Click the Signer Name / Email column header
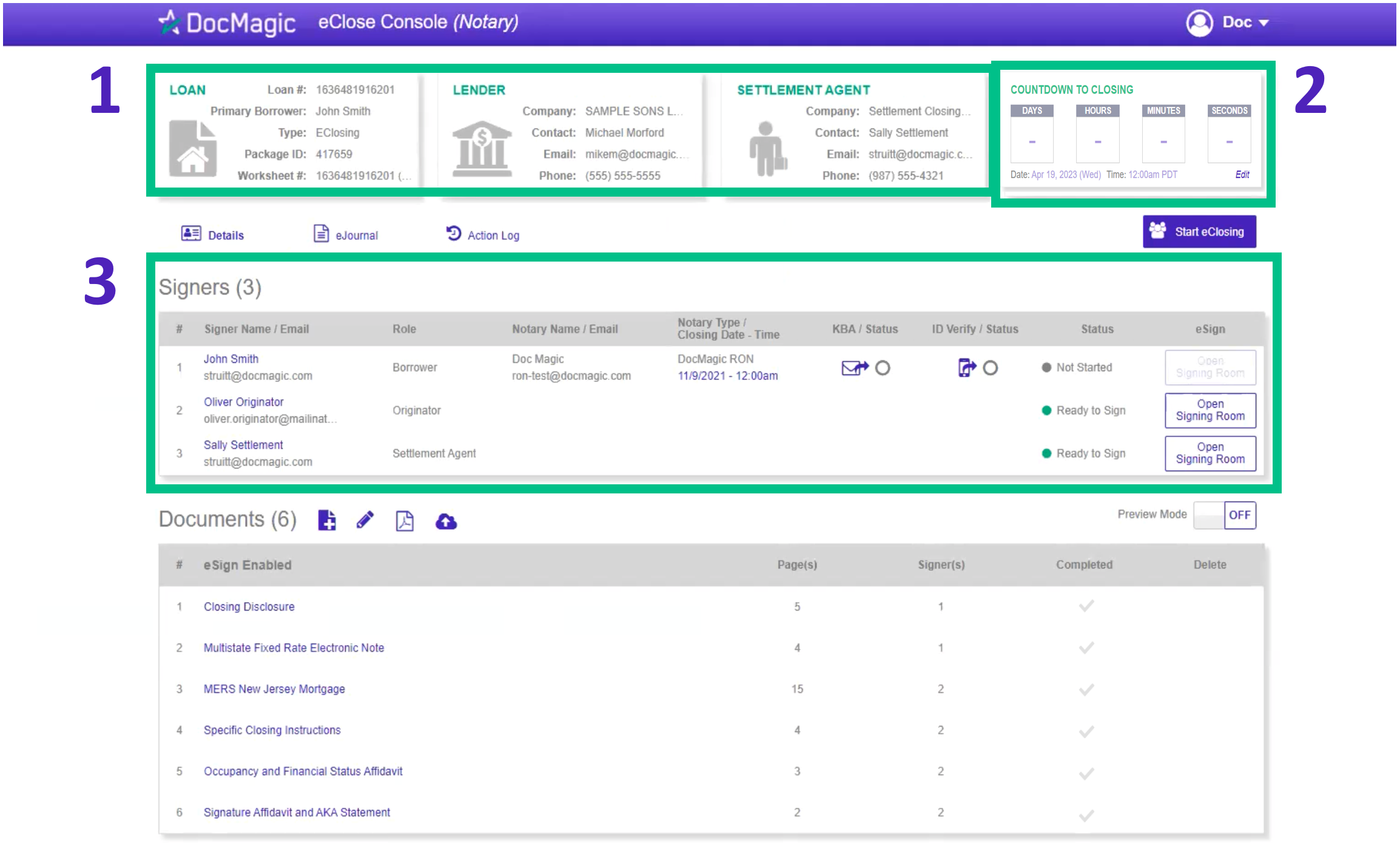This screenshot has width=1400, height=843. pos(257,330)
